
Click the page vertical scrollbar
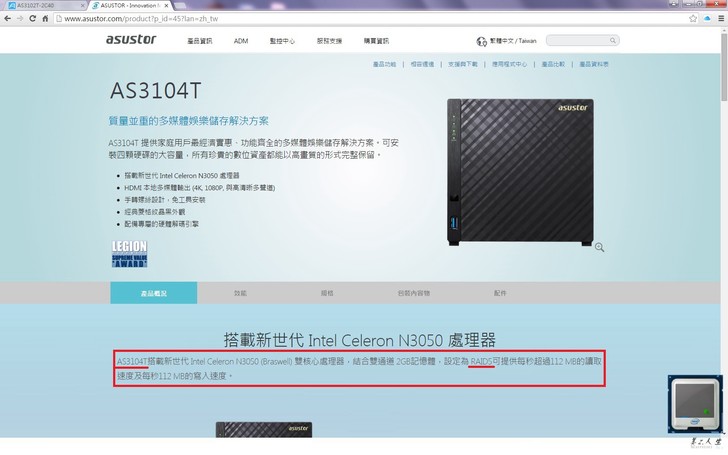pos(724,232)
